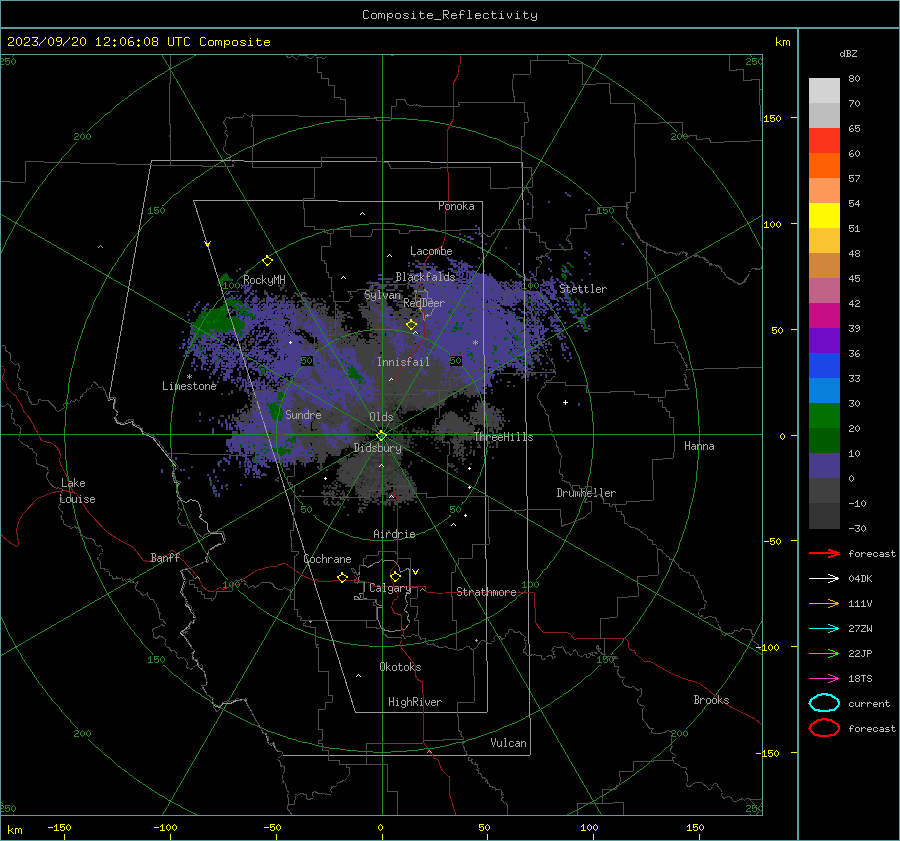Click the white 04DK arrow in legend
The width and height of the screenshot is (900, 841).
(x=825, y=579)
